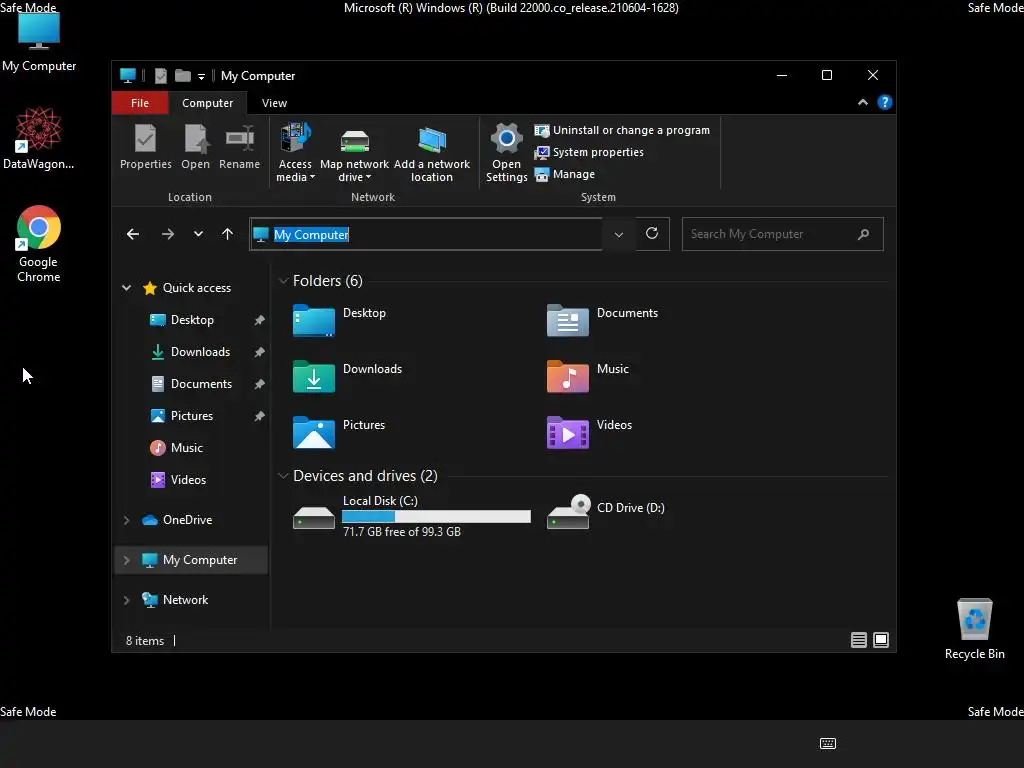
Task: Open Map network drive dropdown
Action: coord(355,152)
